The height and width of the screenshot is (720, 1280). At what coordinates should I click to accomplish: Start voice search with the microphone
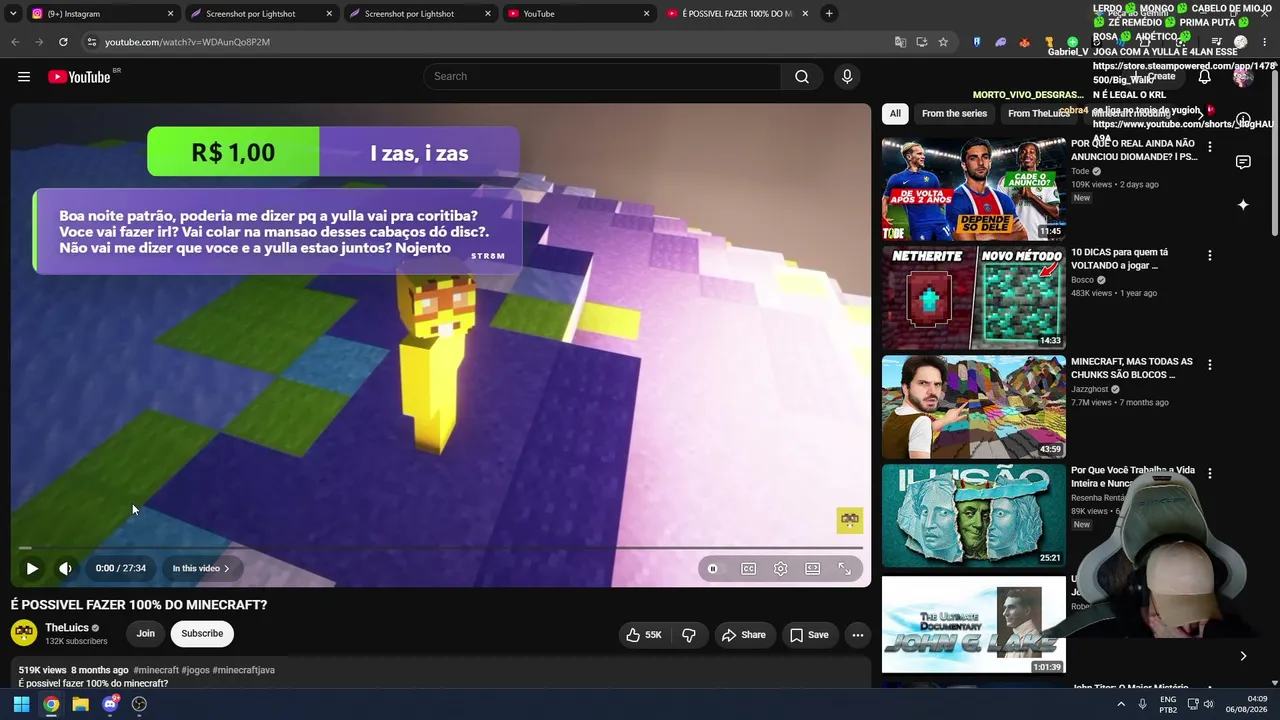click(x=847, y=77)
